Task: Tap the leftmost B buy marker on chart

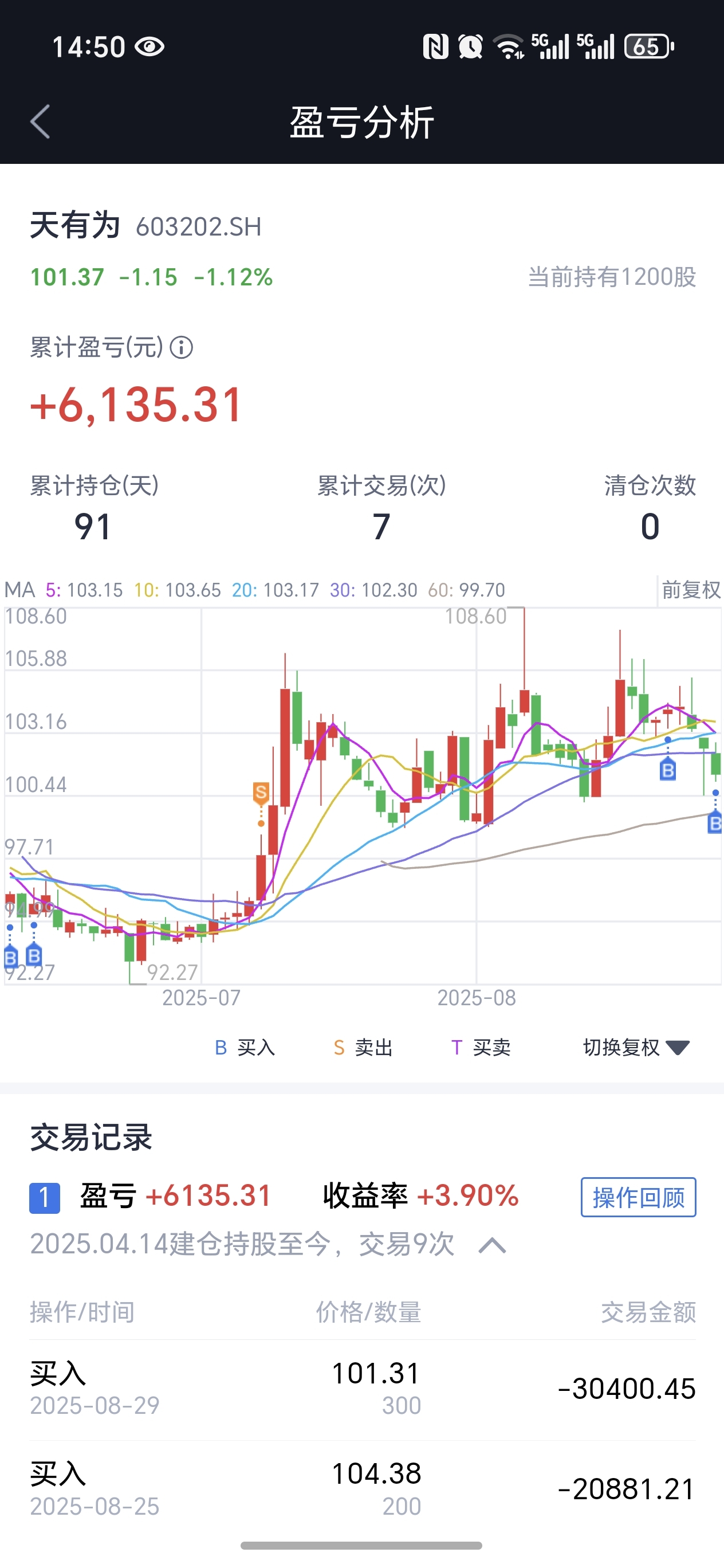Action: tap(10, 958)
